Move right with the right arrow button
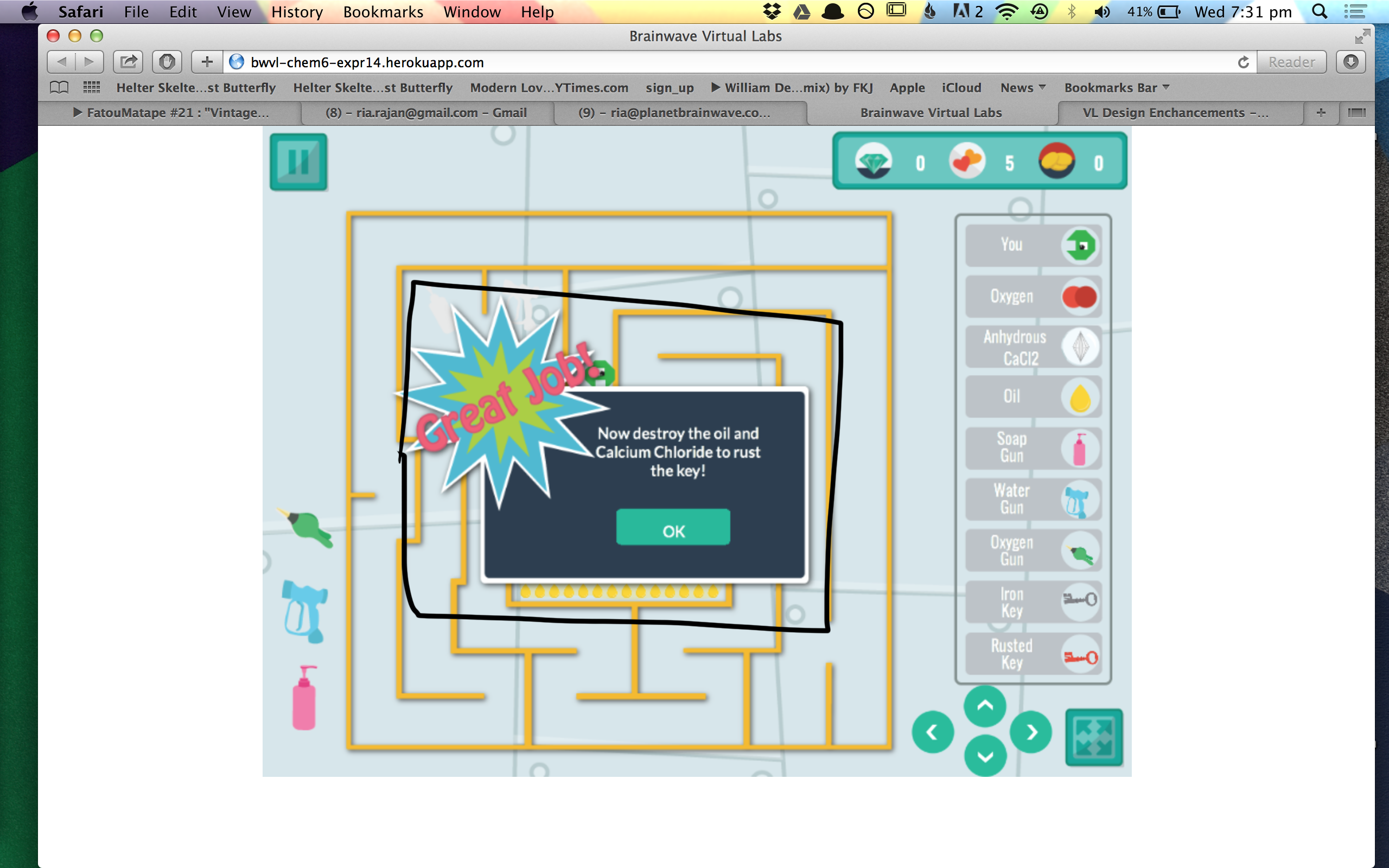Image resolution: width=1389 pixels, height=868 pixels. coord(1031,732)
